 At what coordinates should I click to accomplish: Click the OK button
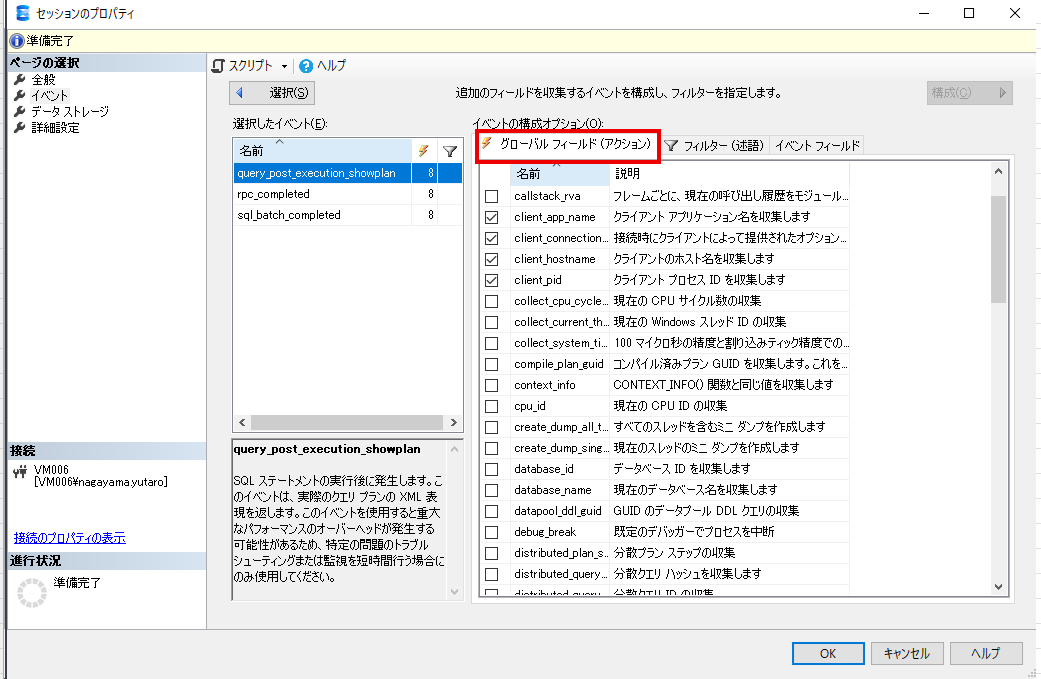(827, 653)
